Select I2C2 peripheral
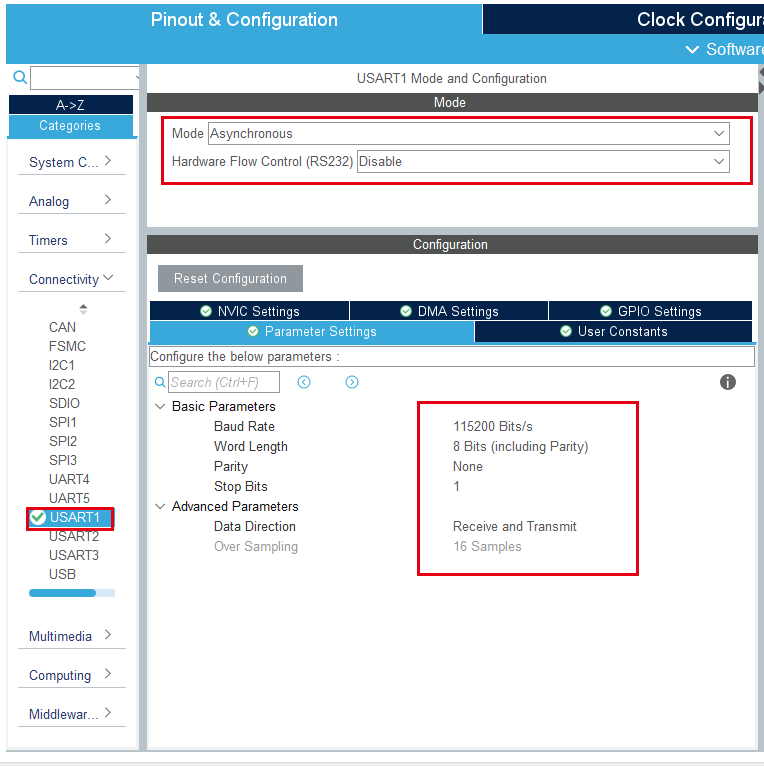The height and width of the screenshot is (766, 764). tap(62, 384)
